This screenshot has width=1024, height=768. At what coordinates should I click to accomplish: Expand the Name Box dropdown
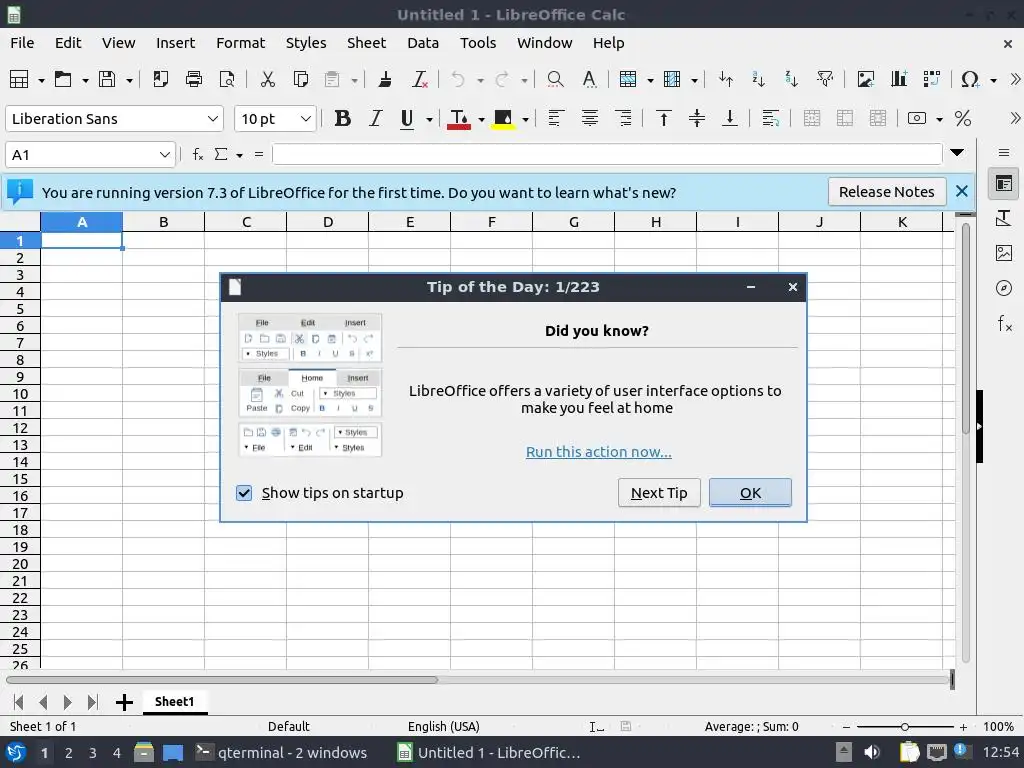pos(165,155)
